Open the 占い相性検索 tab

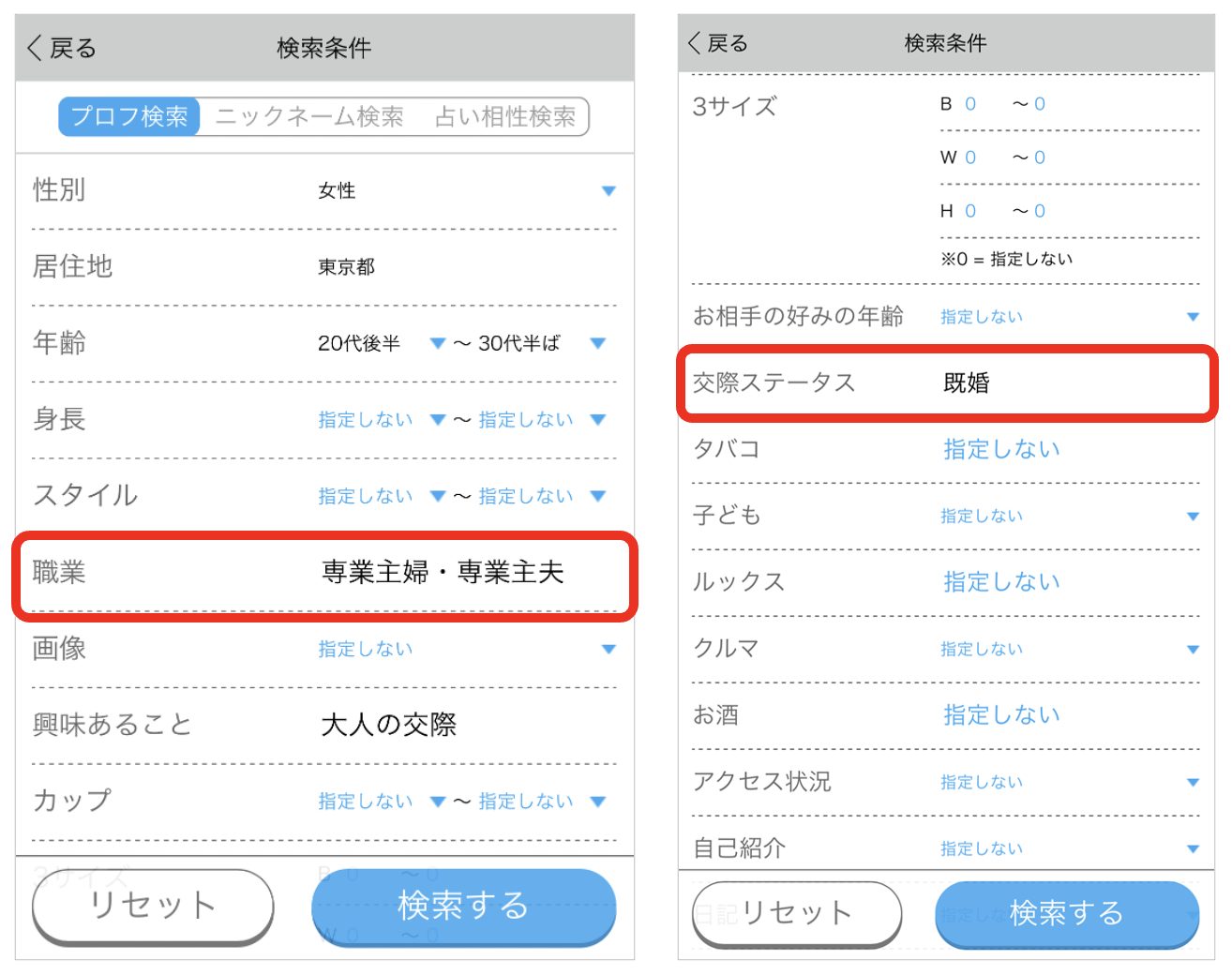coord(505,116)
